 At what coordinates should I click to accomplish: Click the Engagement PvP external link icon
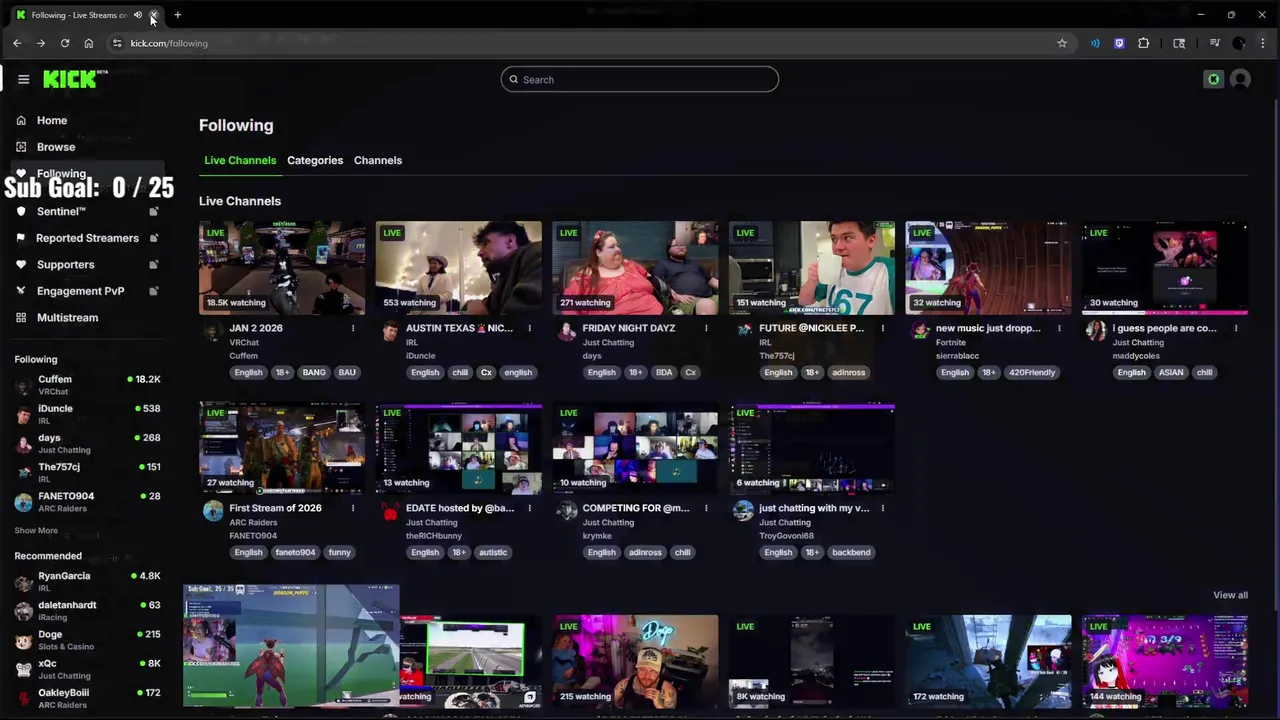[154, 291]
